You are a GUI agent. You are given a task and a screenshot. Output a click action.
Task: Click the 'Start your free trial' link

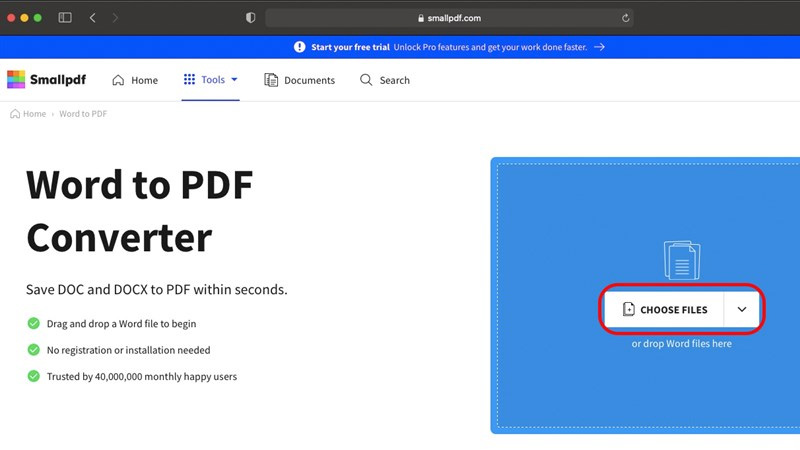pos(351,47)
